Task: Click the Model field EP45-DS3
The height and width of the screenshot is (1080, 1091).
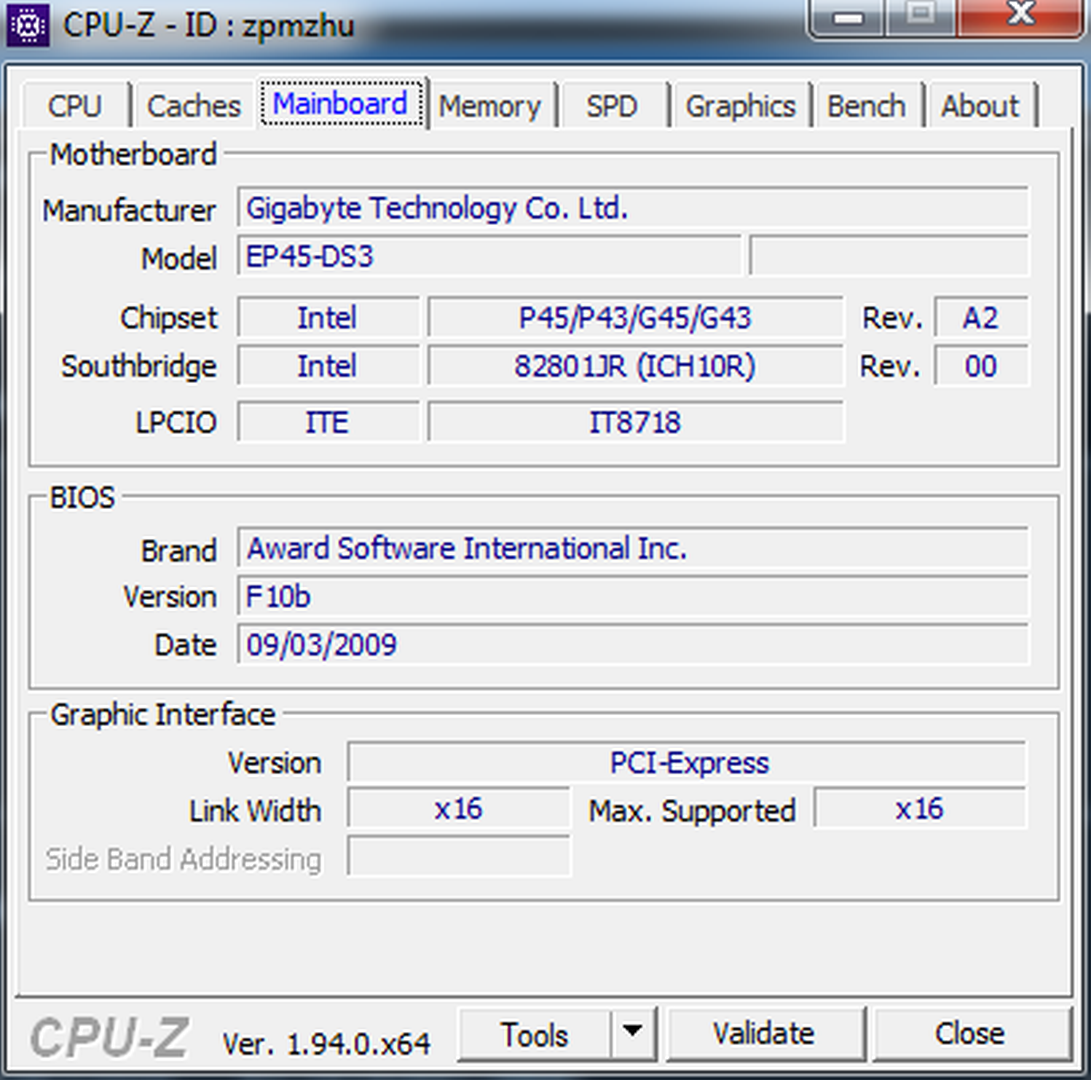Action: [489, 256]
